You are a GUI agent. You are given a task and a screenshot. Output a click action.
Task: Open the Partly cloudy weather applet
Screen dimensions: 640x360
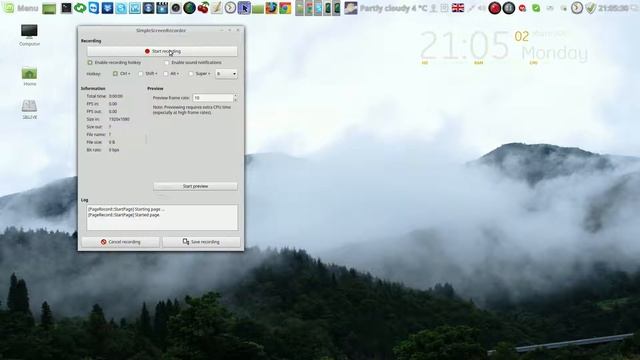(387, 8)
